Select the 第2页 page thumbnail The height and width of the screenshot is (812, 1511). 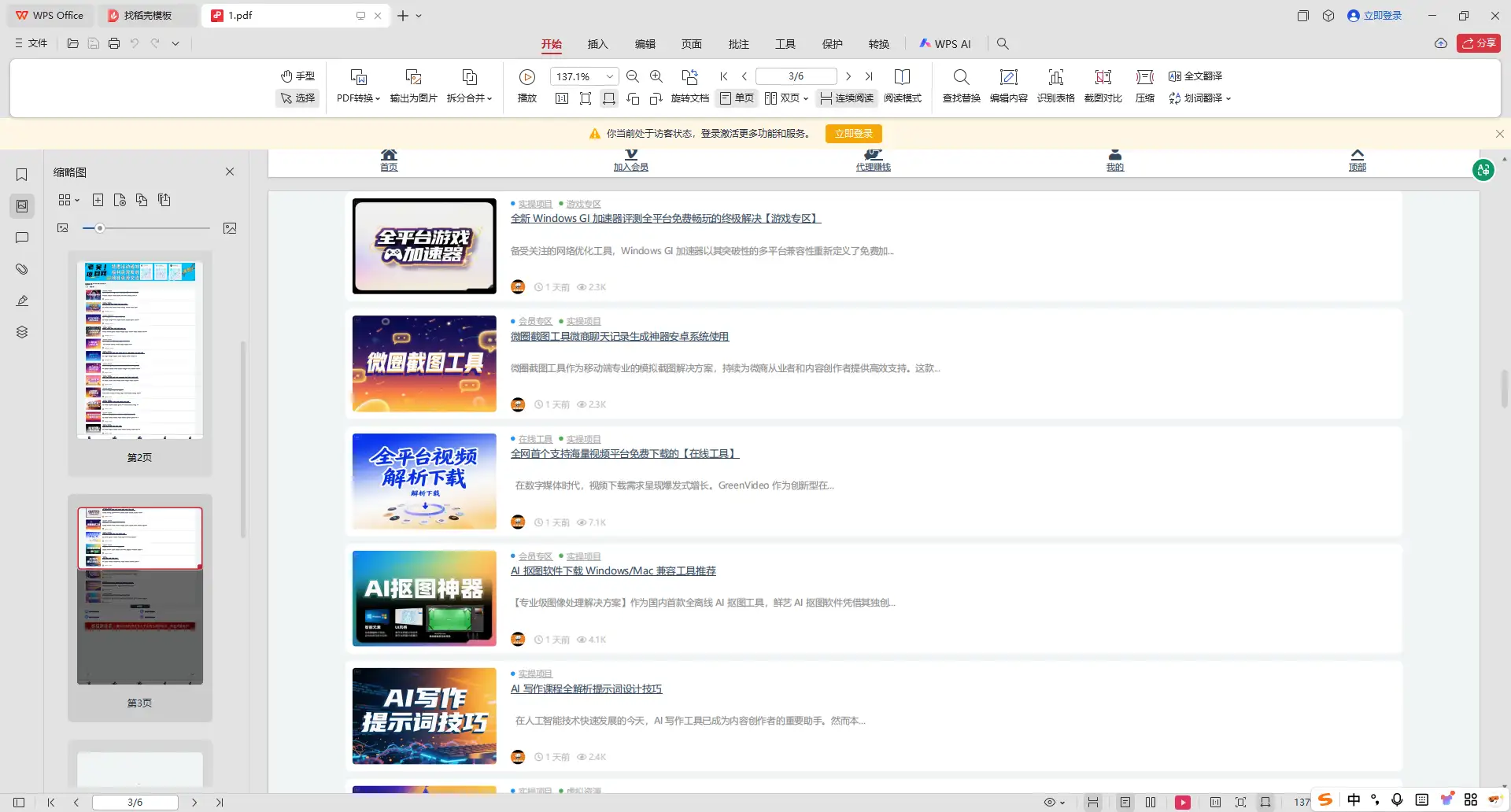pos(140,350)
